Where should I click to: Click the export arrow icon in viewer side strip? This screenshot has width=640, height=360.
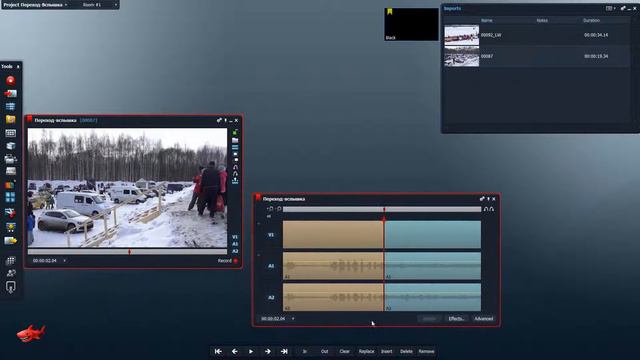pos(235,181)
